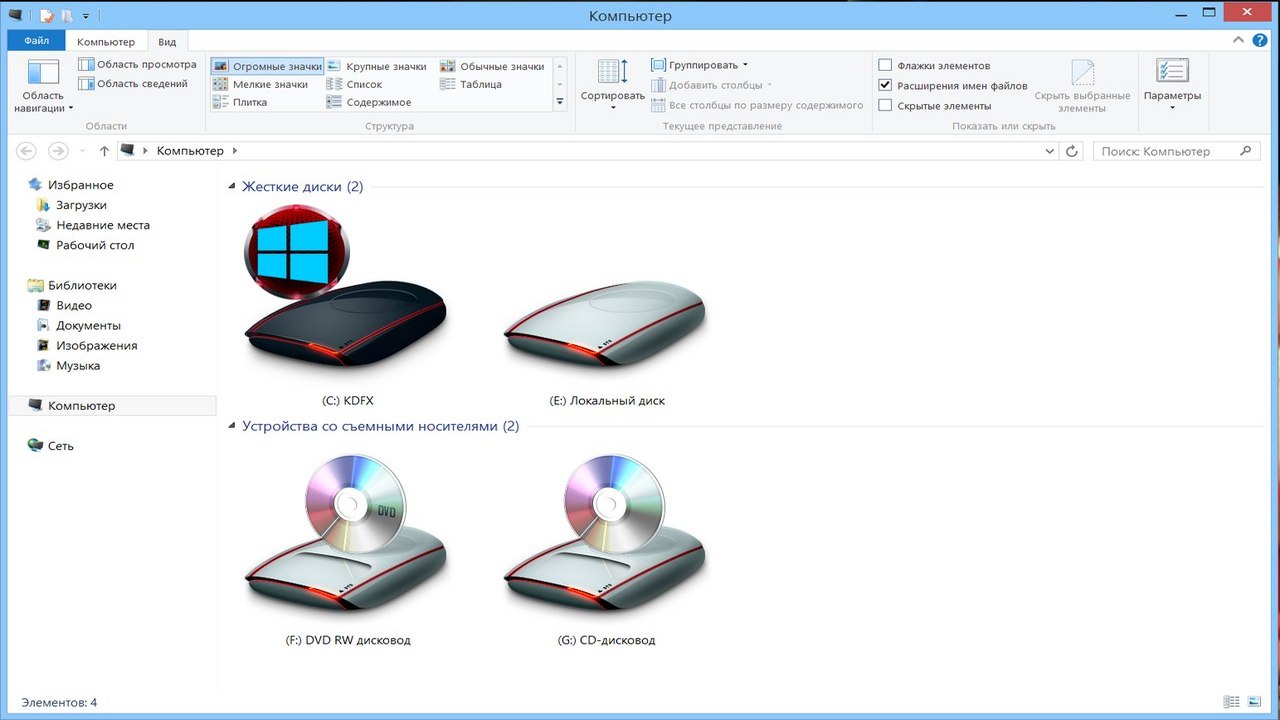The height and width of the screenshot is (720, 1280).
Task: Open the Файл menu tab
Action: (37, 41)
